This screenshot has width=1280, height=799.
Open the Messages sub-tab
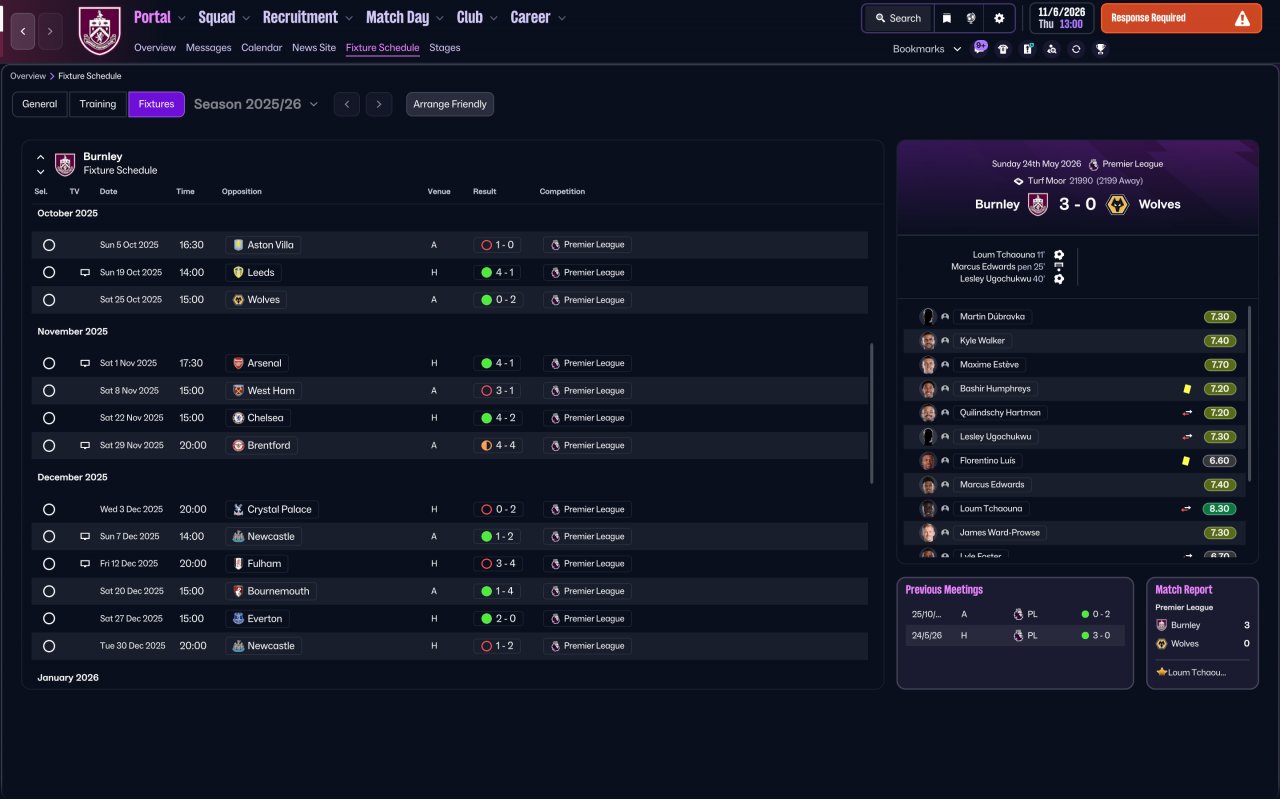[x=208, y=47]
